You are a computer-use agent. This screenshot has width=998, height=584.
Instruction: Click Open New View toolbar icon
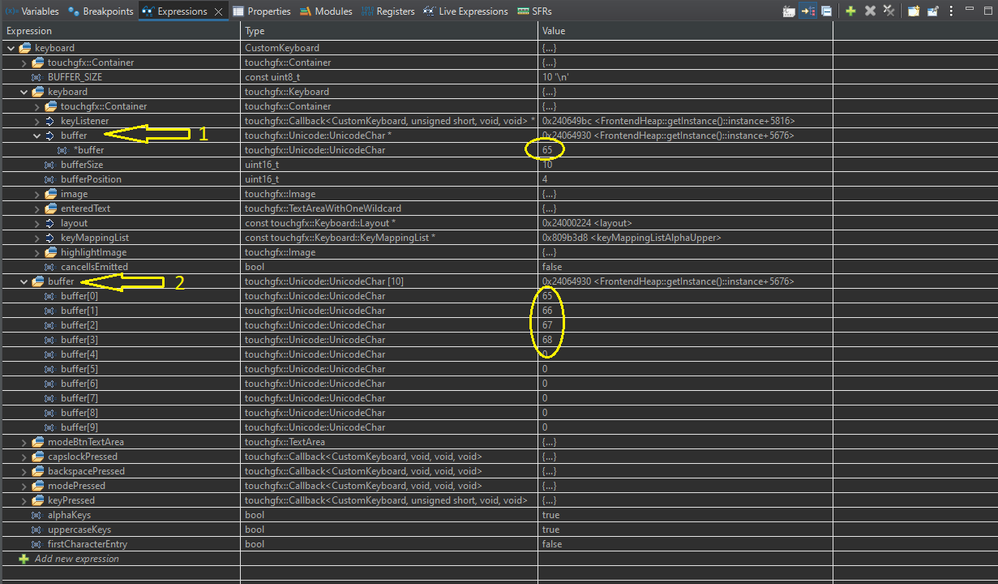(x=913, y=11)
